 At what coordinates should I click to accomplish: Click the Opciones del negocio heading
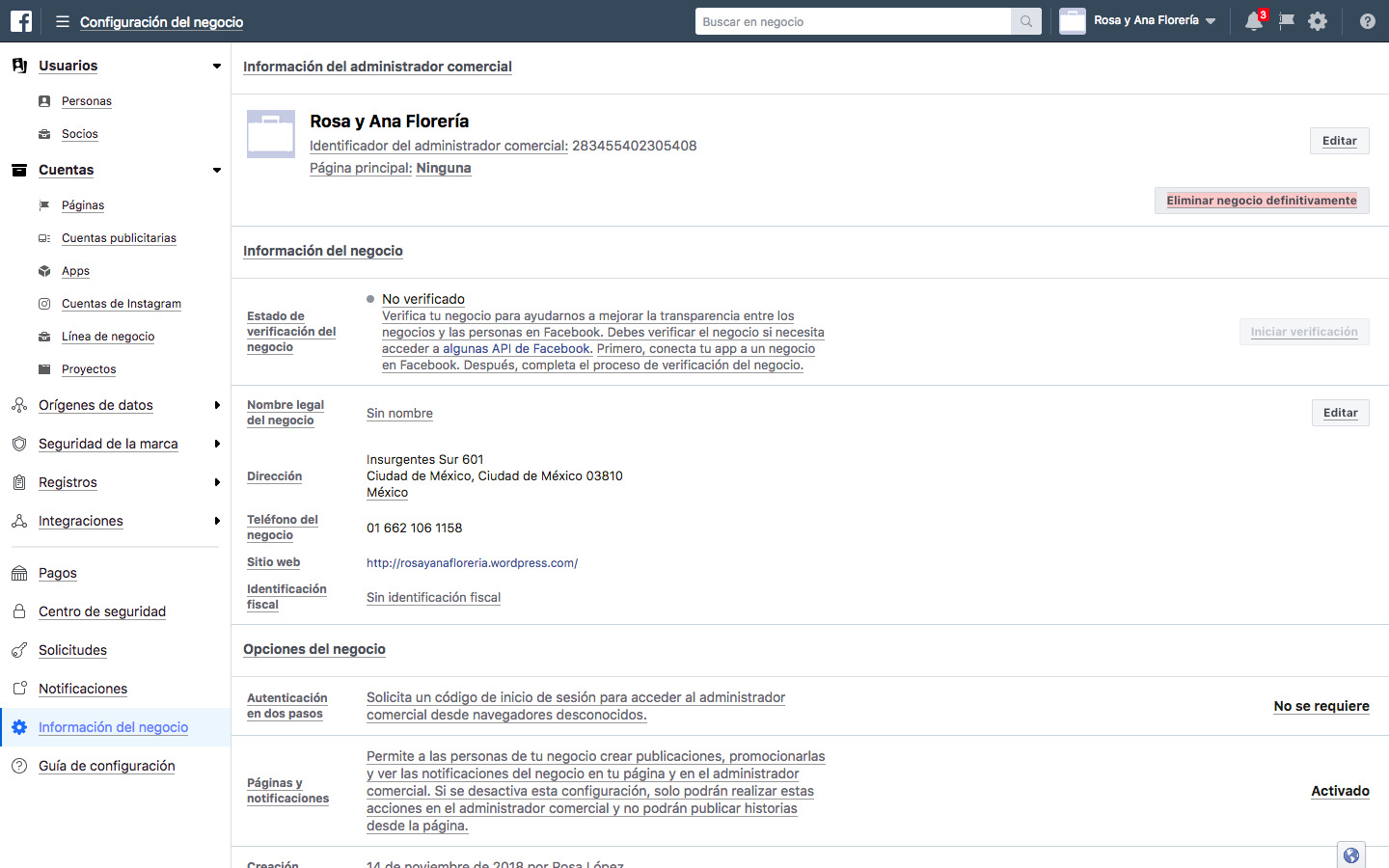tap(314, 649)
